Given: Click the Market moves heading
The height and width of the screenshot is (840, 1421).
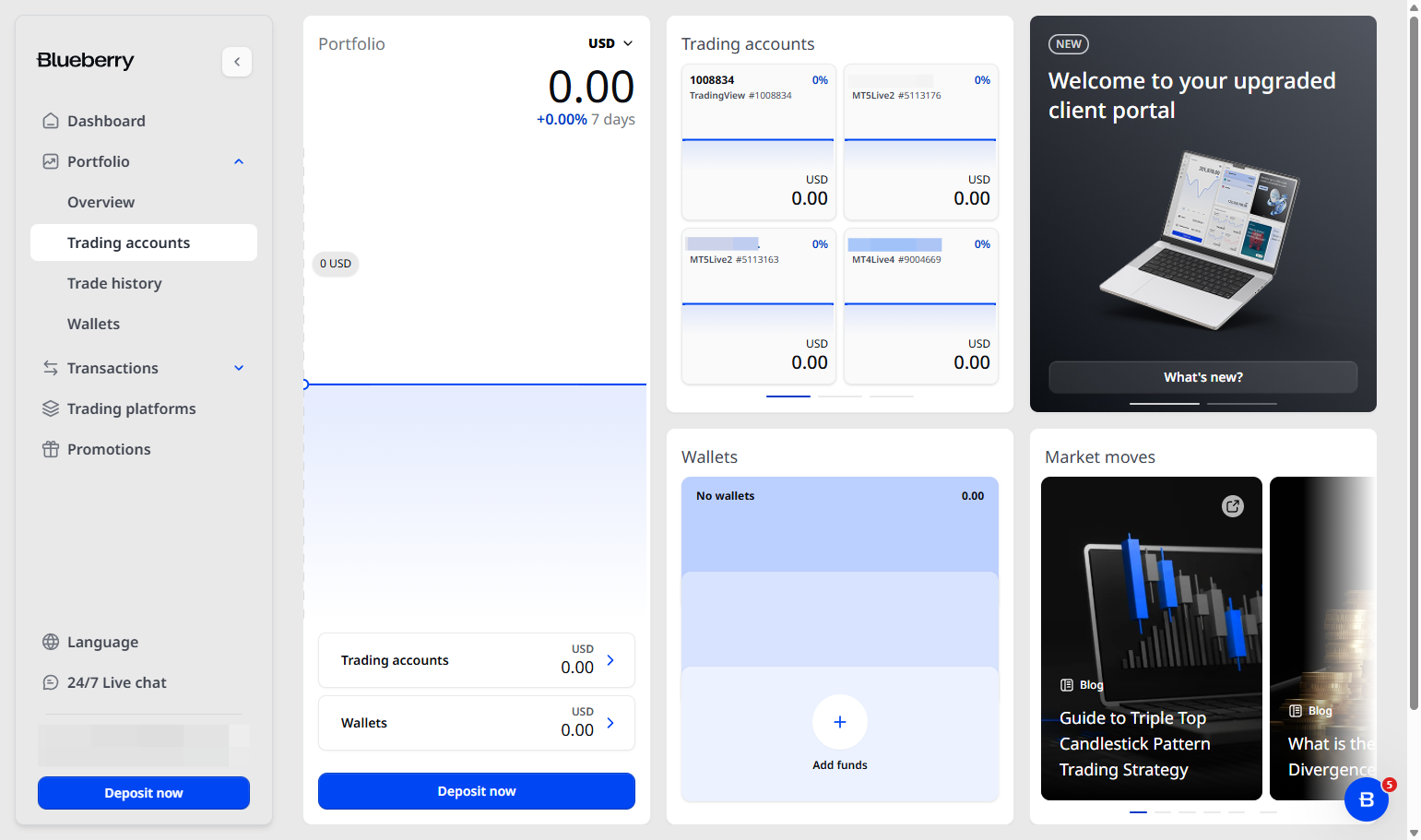Looking at the screenshot, I should 1100,457.
